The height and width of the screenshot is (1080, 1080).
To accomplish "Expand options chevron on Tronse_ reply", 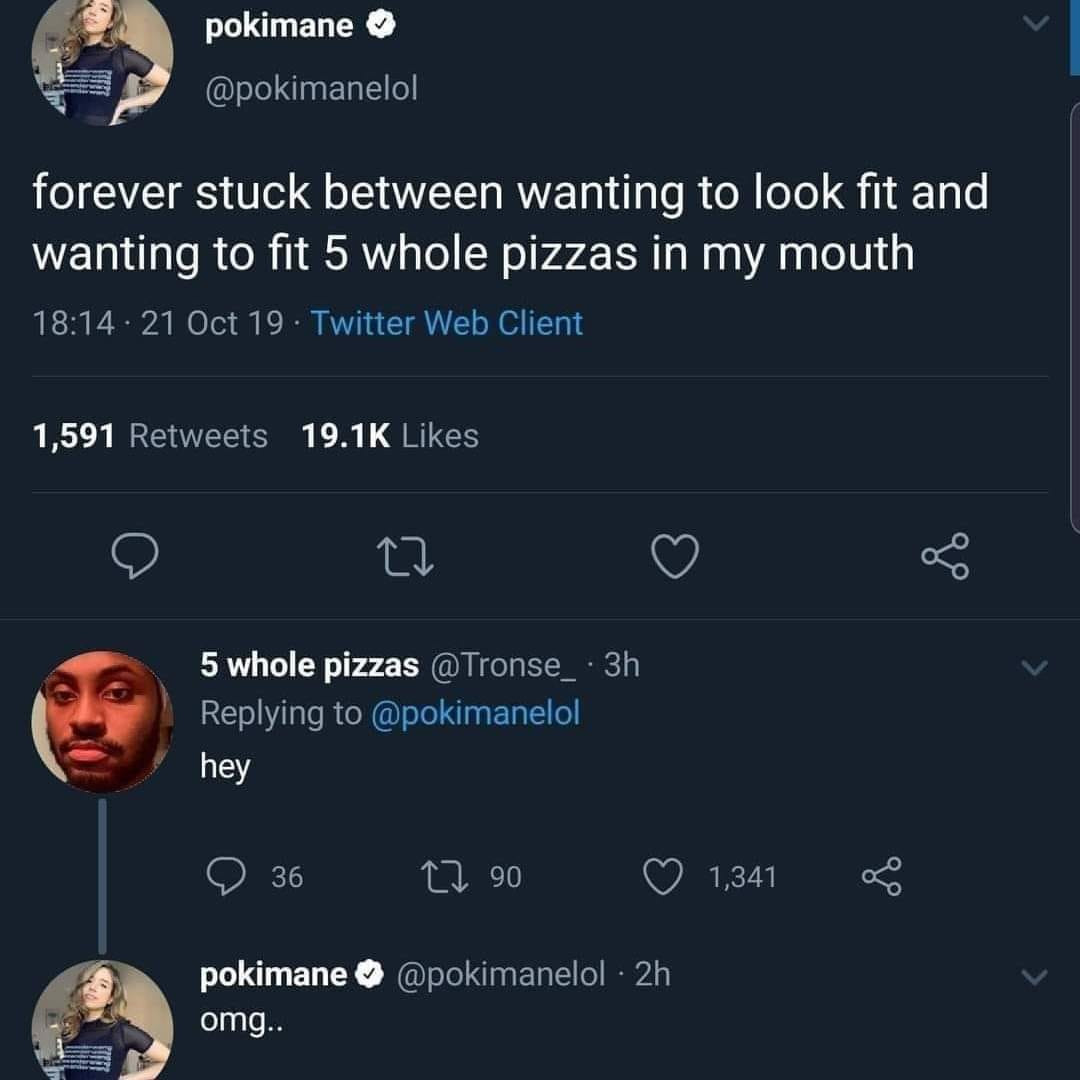I will (x=1035, y=667).
